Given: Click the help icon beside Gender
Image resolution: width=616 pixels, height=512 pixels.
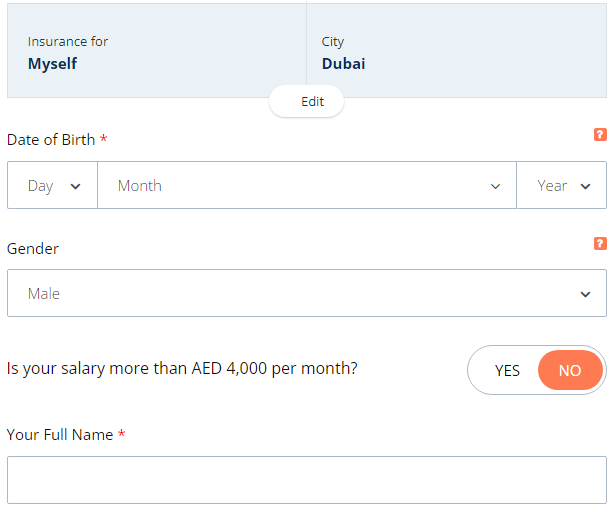Looking at the screenshot, I should click(x=600, y=244).
